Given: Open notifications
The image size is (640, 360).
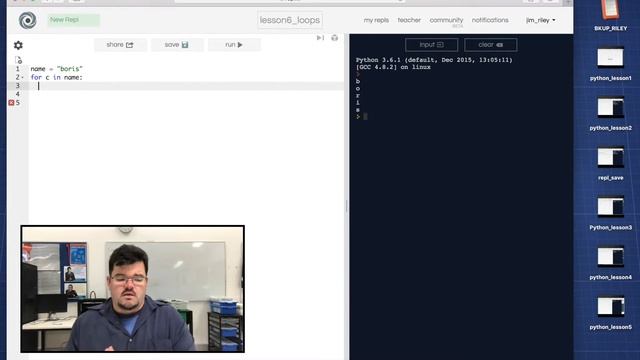Looking at the screenshot, I should point(490,20).
